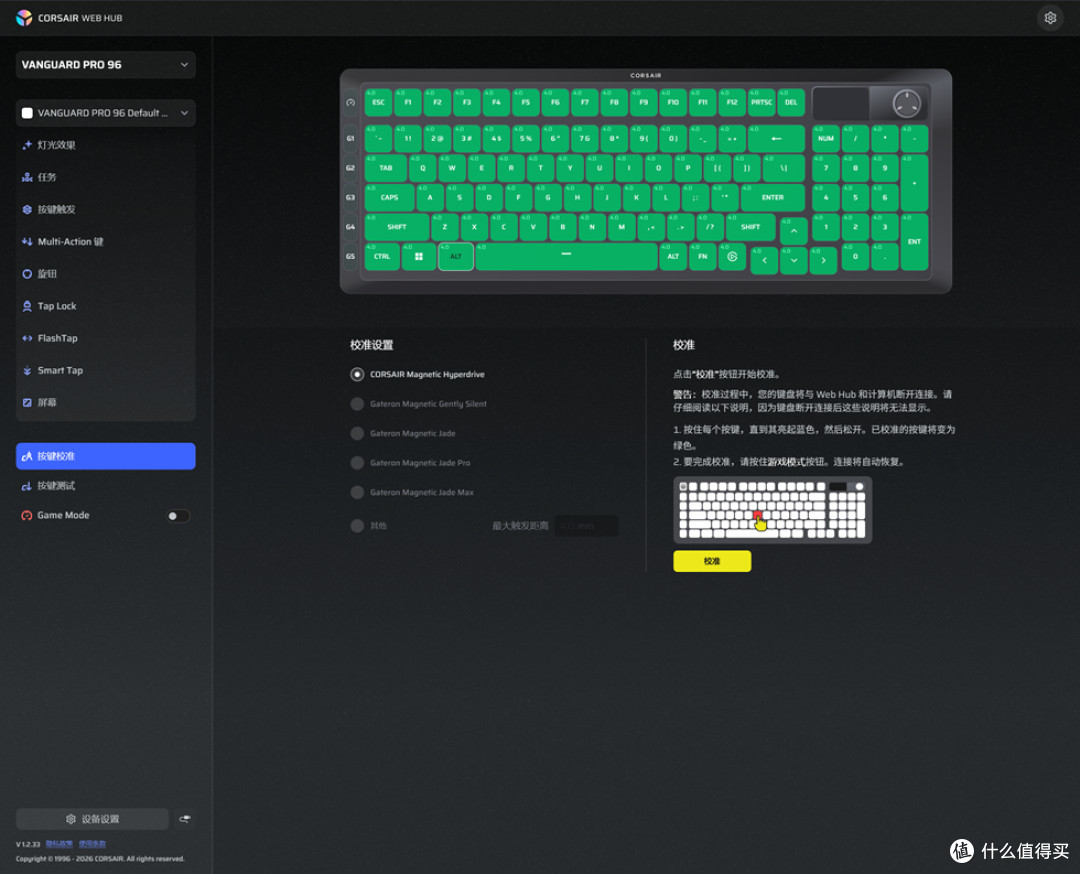Click the right arrow key
This screenshot has width=1080, height=874.
pyautogui.click(x=823, y=261)
